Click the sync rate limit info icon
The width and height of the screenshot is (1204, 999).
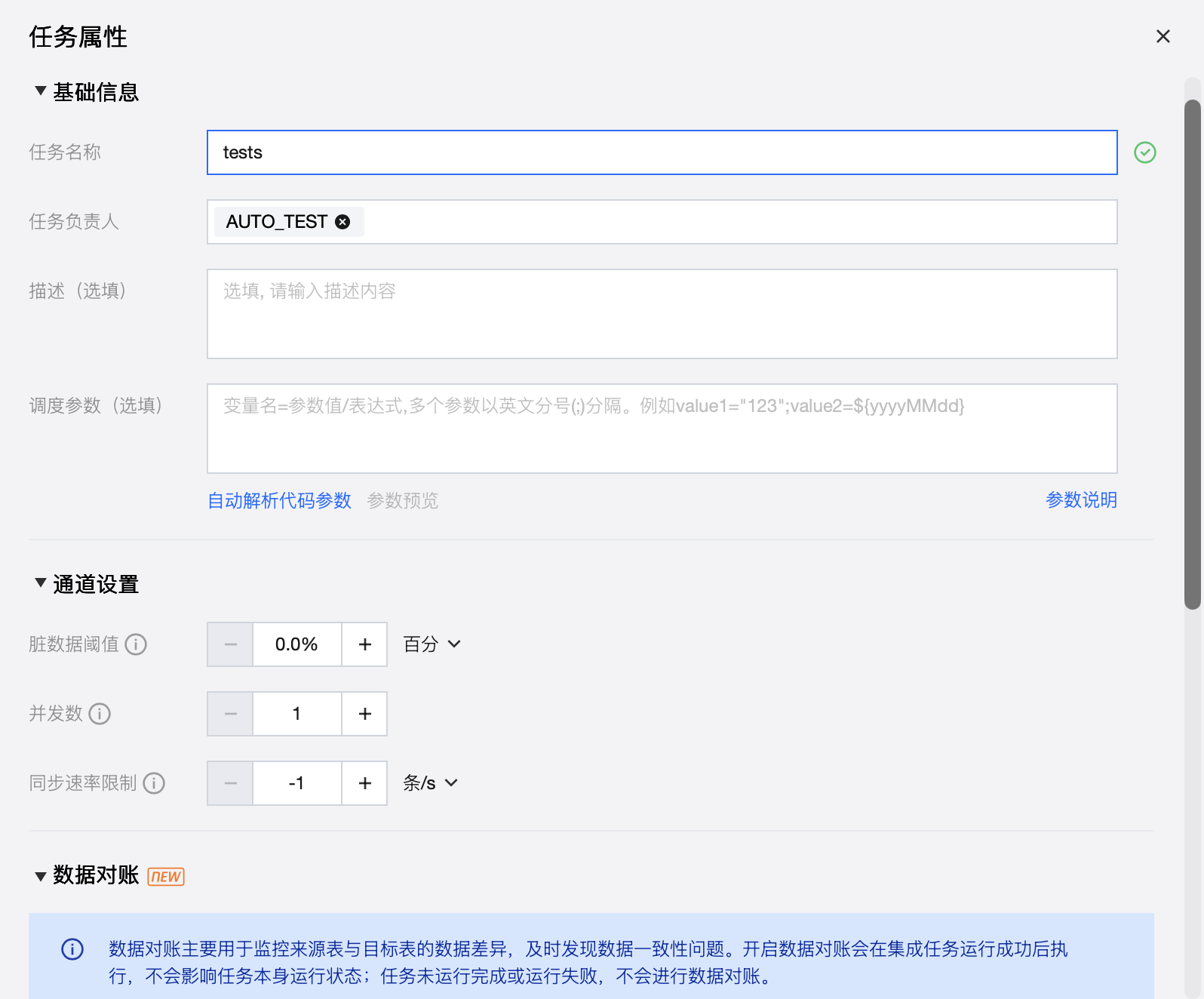click(154, 783)
